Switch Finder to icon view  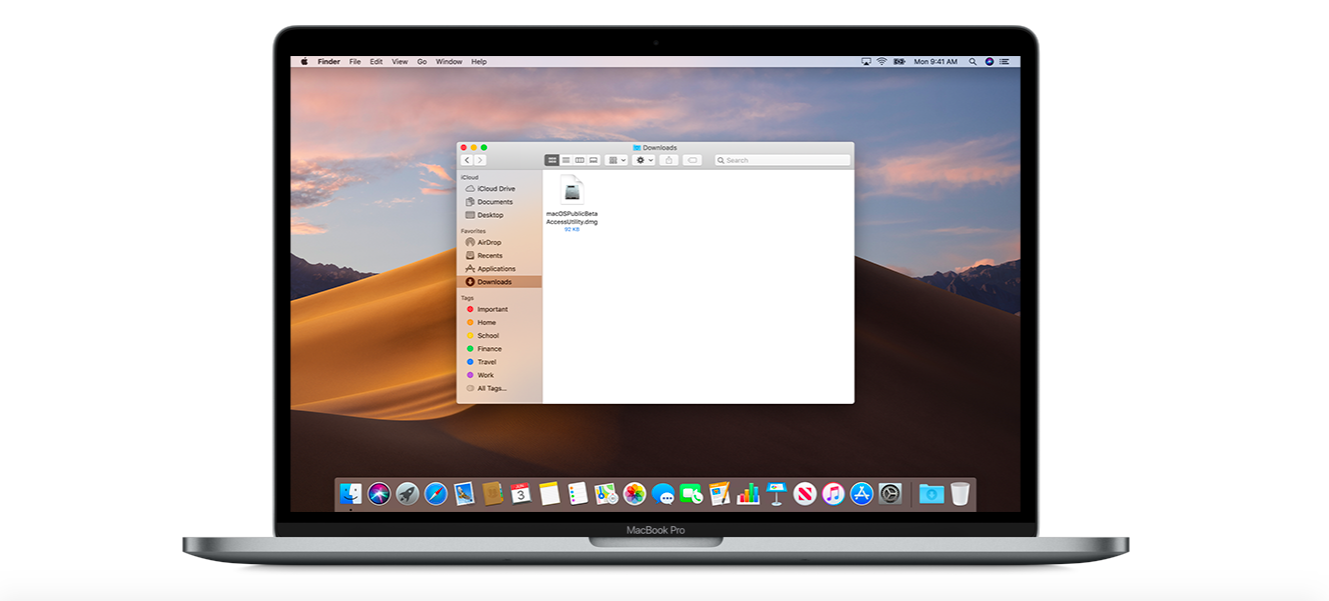point(552,160)
